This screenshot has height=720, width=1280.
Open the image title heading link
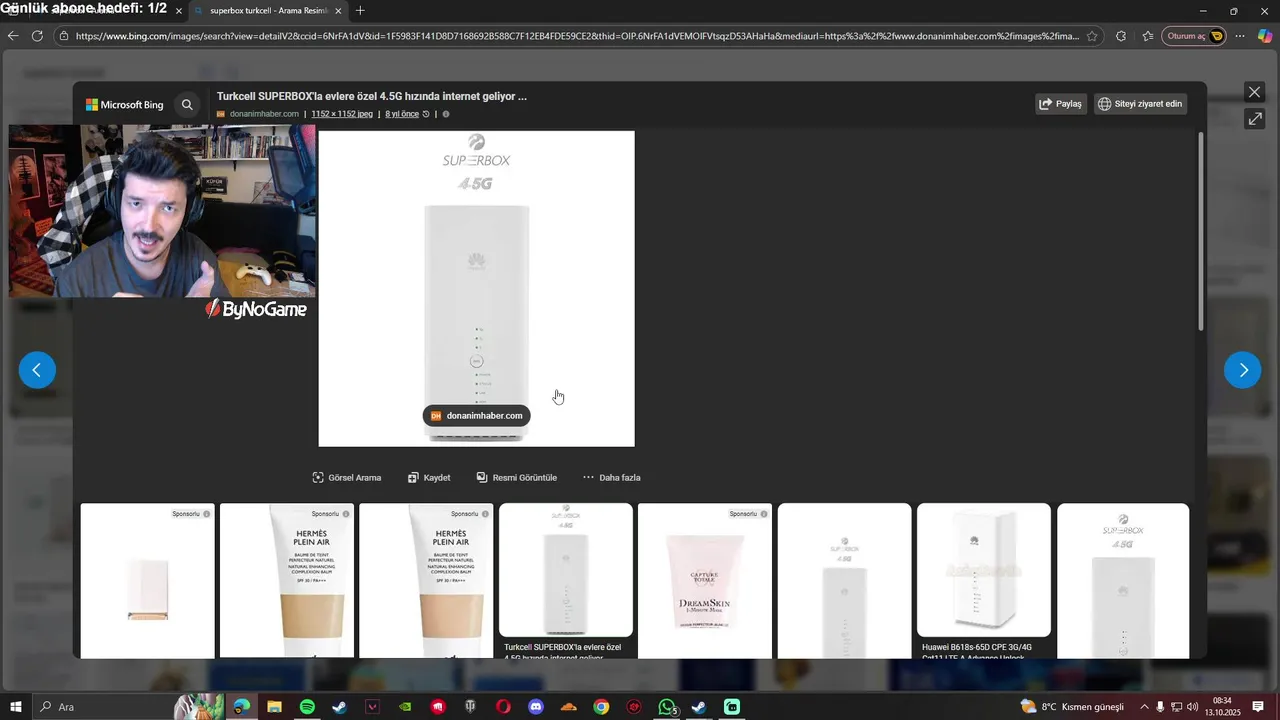[x=372, y=96]
